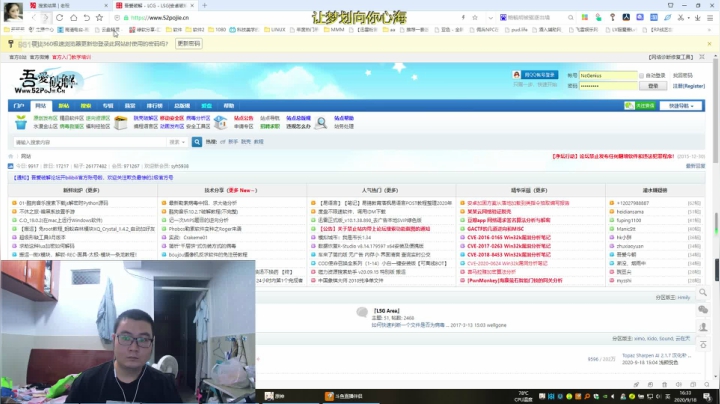Open the 1080 bookmarks folder
720x404 pixels.
[x=217, y=29]
